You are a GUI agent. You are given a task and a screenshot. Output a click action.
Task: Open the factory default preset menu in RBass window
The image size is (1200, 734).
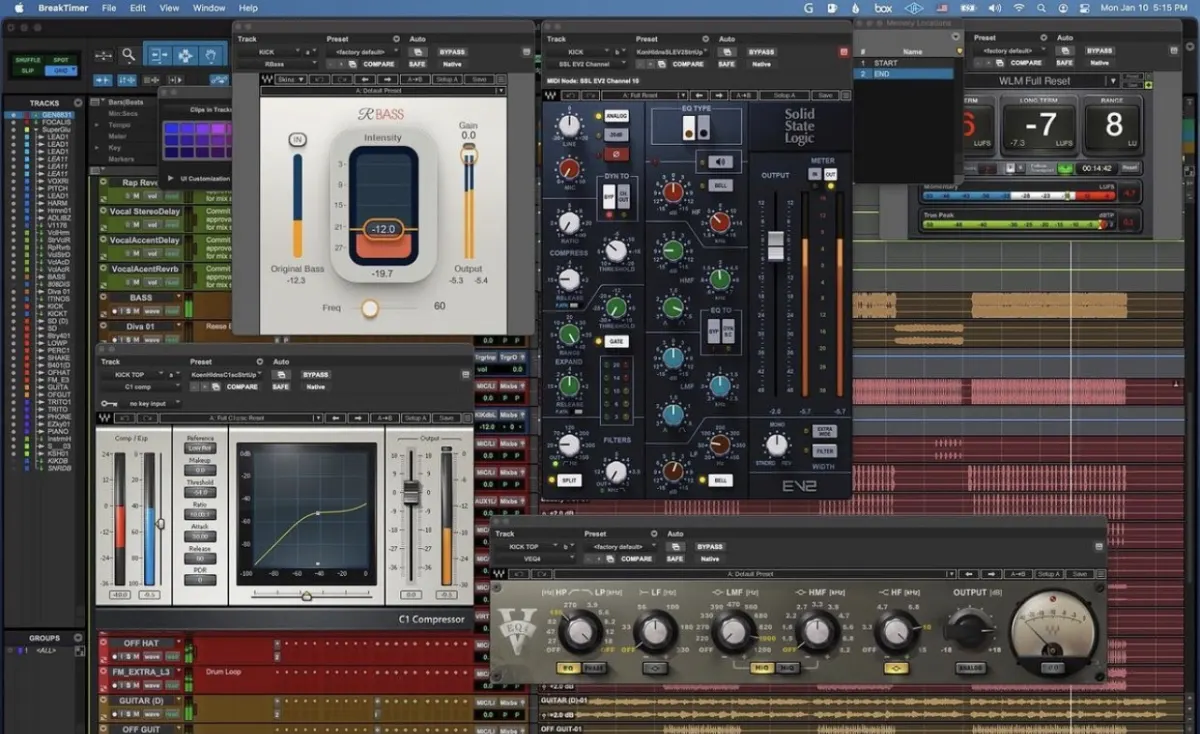point(363,51)
